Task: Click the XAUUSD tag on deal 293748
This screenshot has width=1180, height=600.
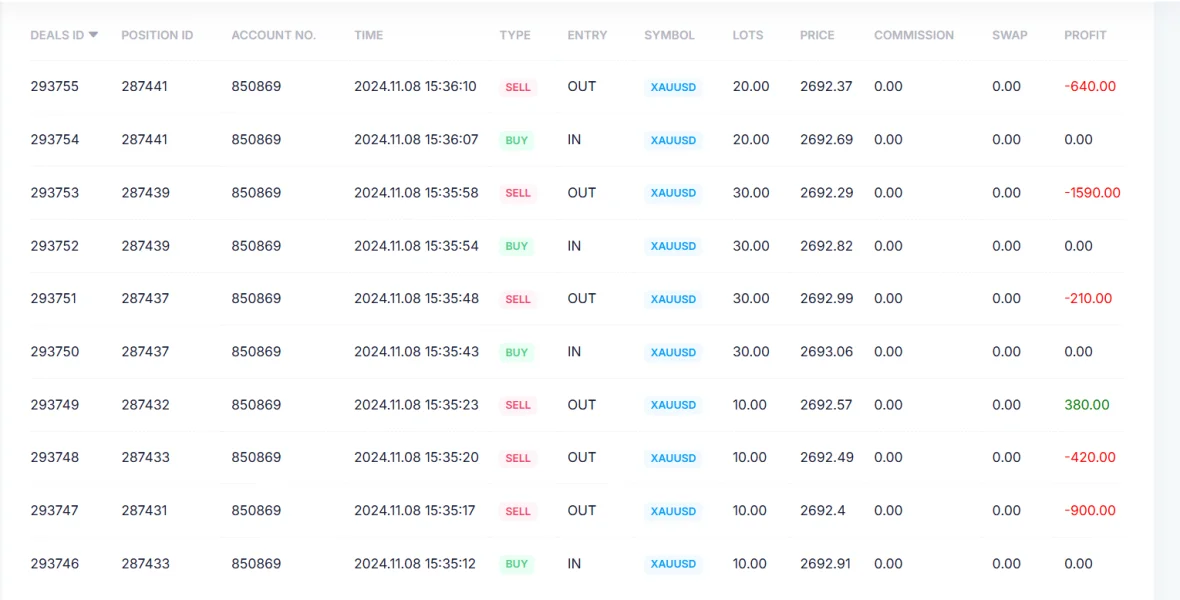Action: click(673, 458)
